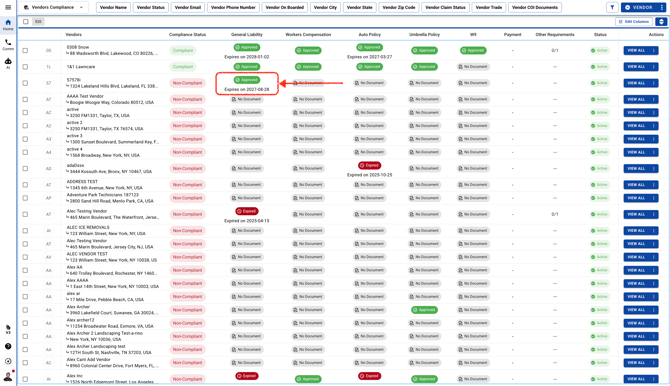Screen dimensions: 670x386
Task: Click Approved Umbrella Policy badge for Alex Archer
Action: pos(424,310)
